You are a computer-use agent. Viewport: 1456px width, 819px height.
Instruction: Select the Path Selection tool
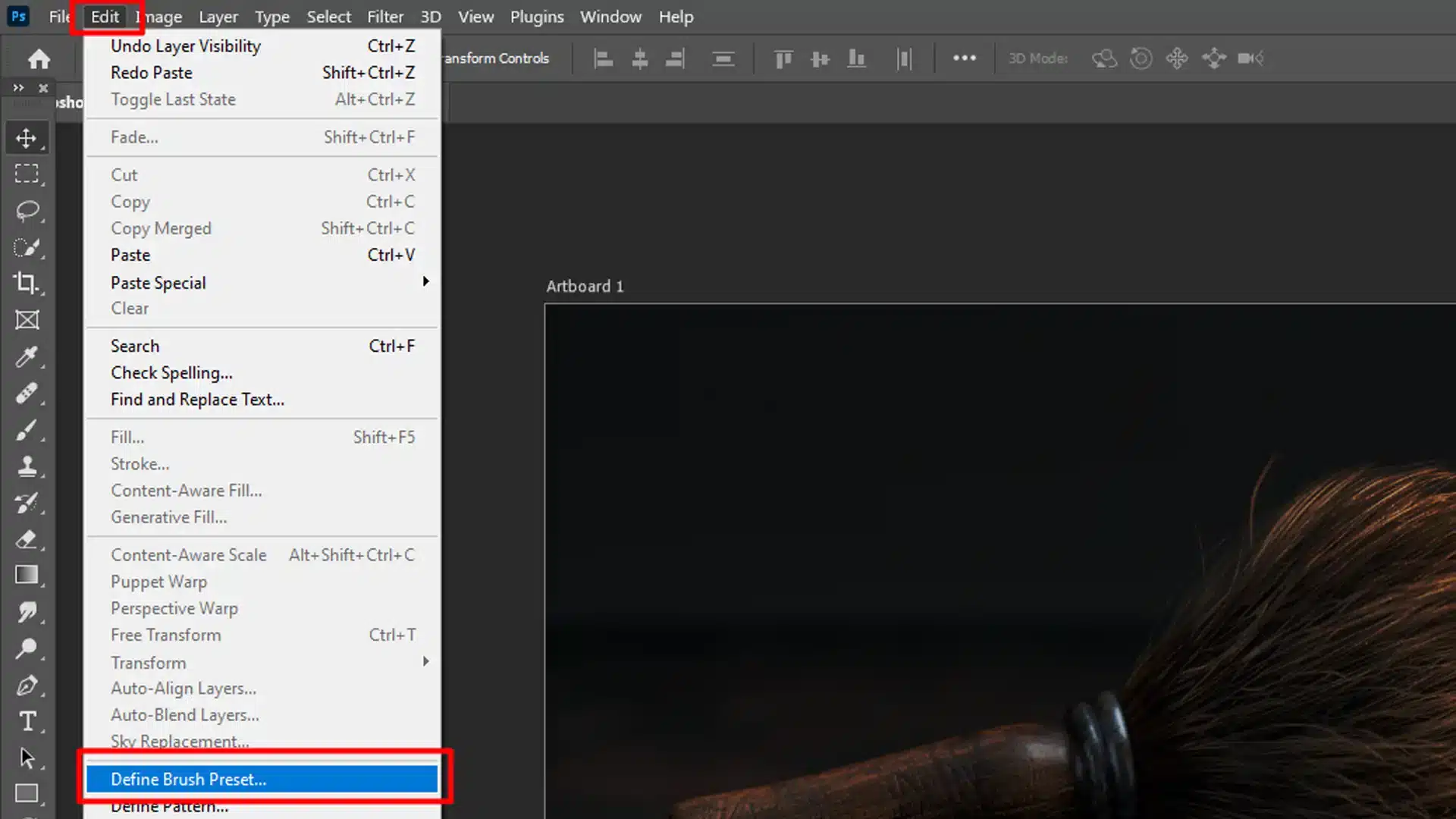tap(27, 758)
